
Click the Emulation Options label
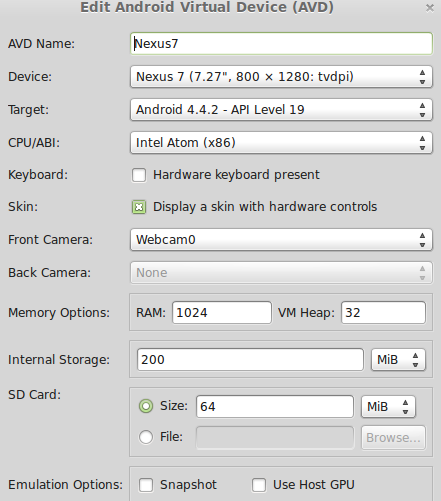[65, 485]
